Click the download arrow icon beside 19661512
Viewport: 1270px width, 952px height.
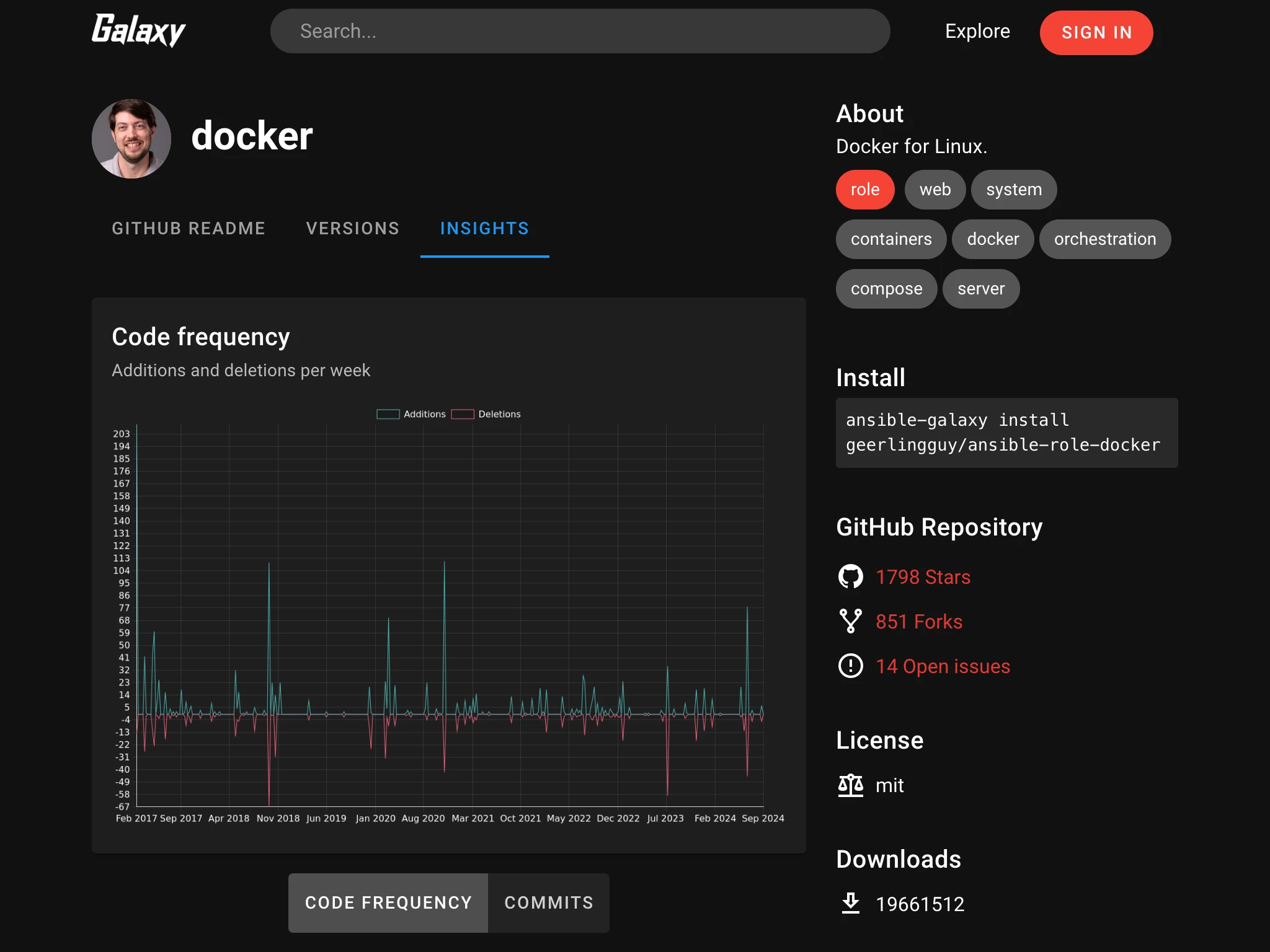point(850,904)
